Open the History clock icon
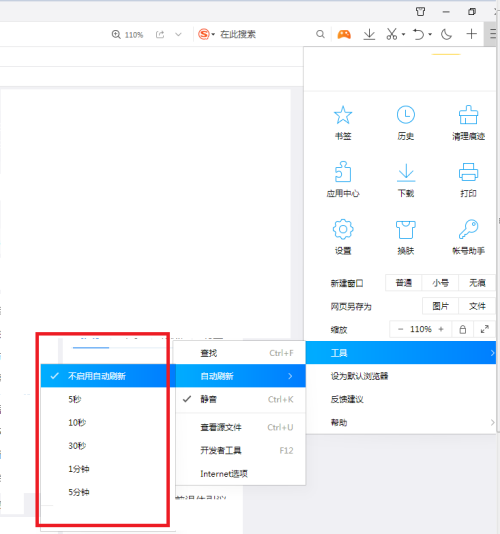500x534 pixels. tap(406, 115)
